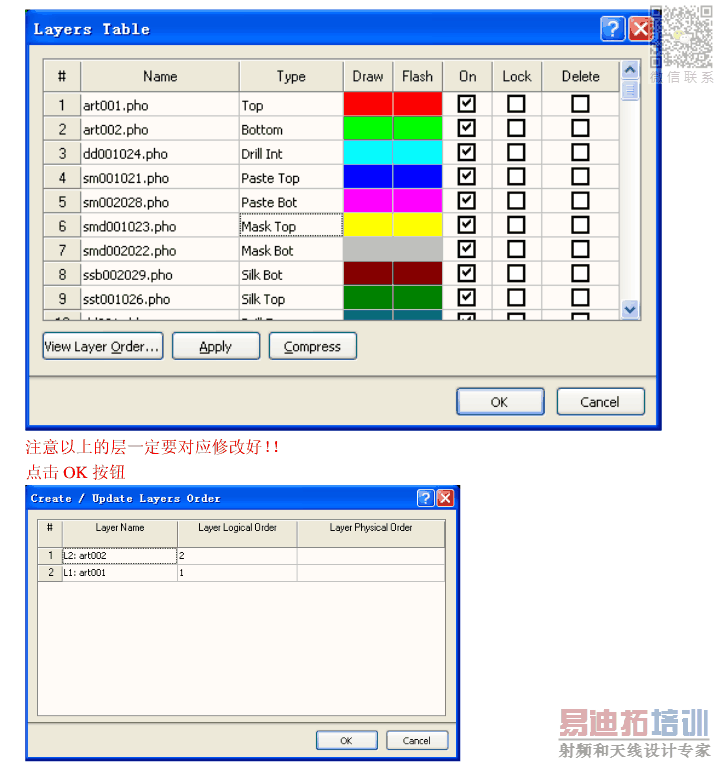Click the Delete column header
This screenshot has height=765, width=718.
tap(580, 76)
